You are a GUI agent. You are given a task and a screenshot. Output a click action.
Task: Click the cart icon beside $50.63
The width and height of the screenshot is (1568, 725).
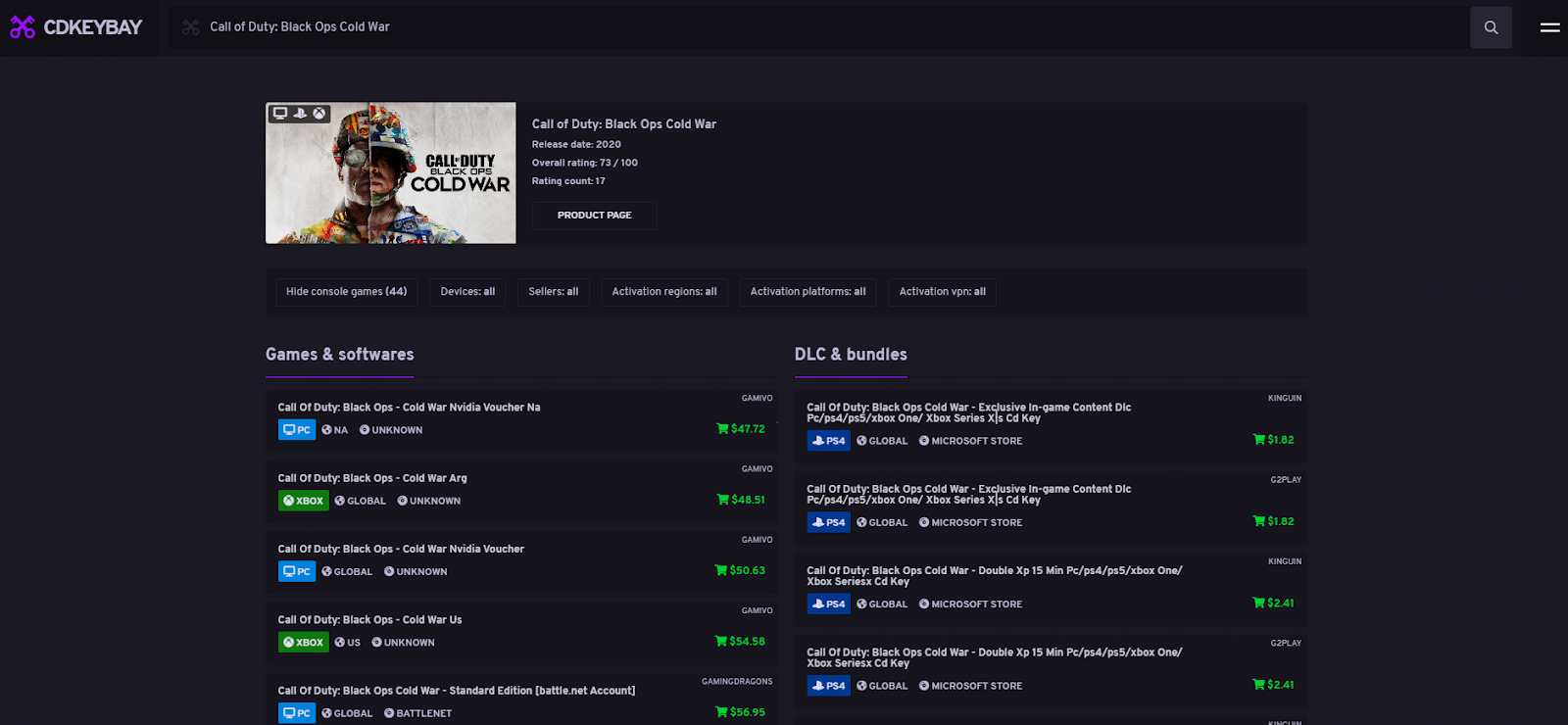[721, 570]
